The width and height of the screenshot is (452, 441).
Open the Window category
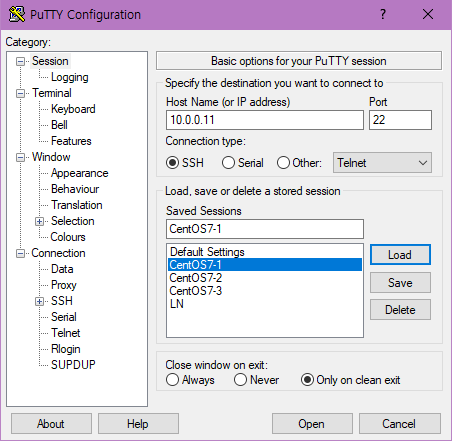[51, 157]
